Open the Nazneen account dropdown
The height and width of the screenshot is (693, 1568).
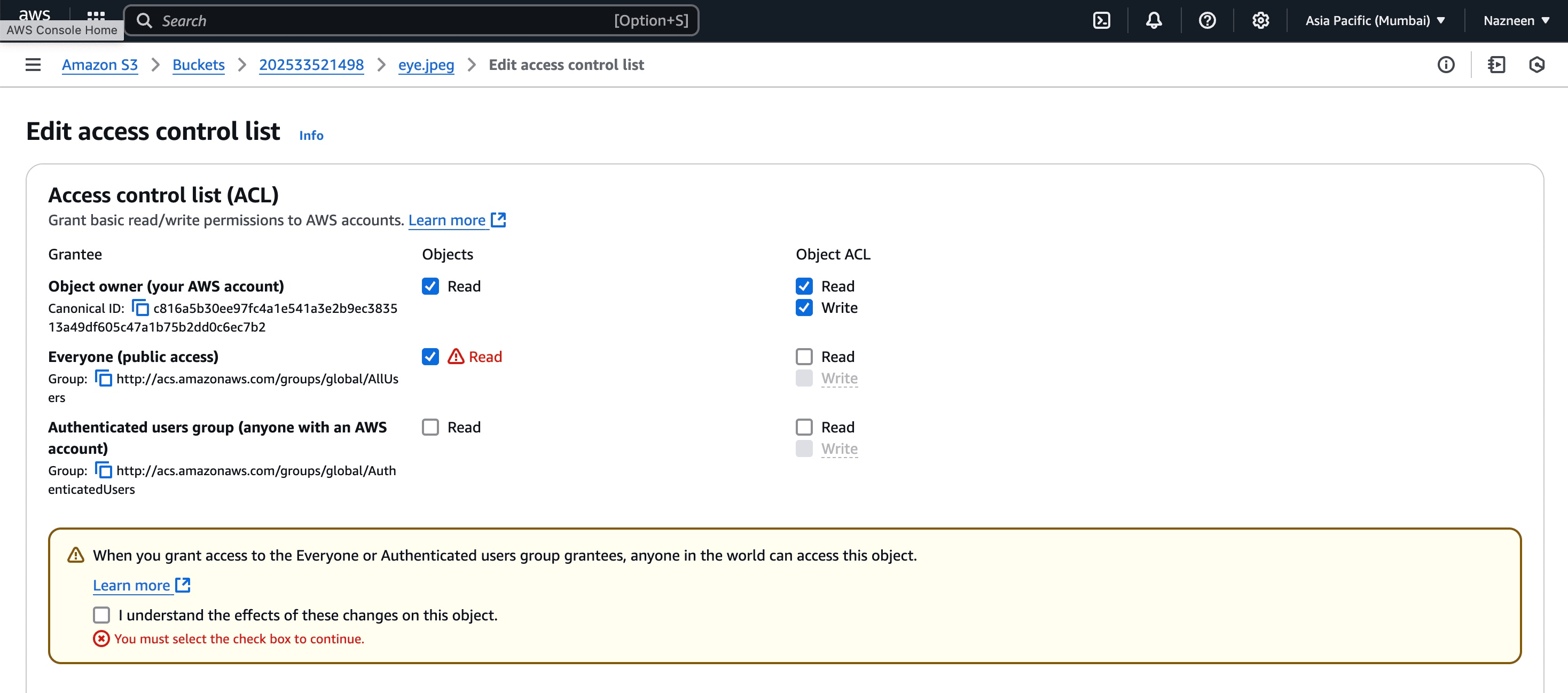1516,21
